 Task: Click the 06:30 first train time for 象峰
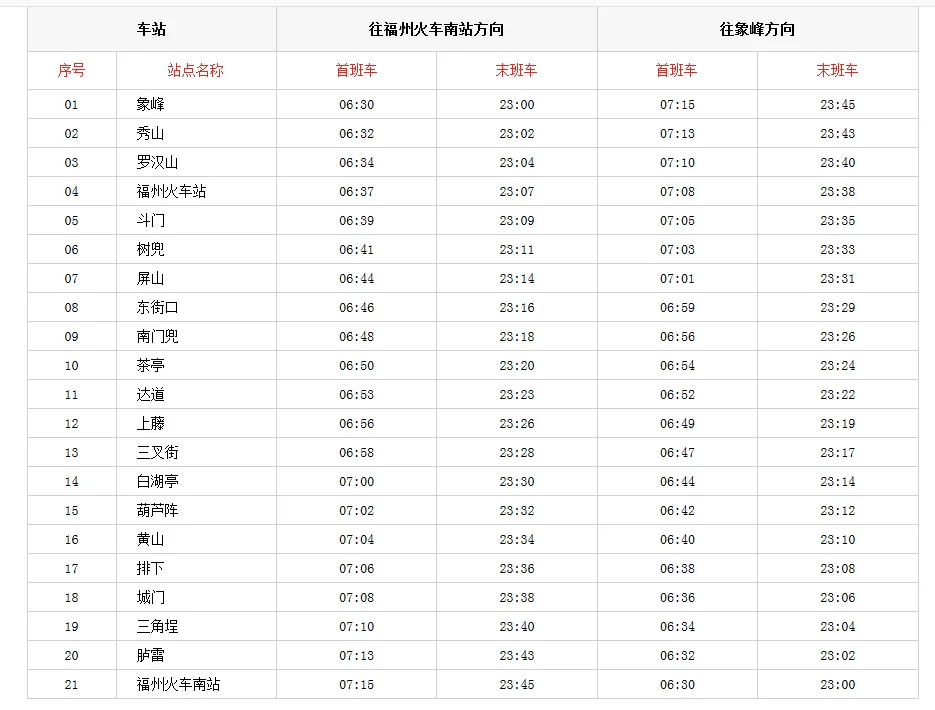355,103
